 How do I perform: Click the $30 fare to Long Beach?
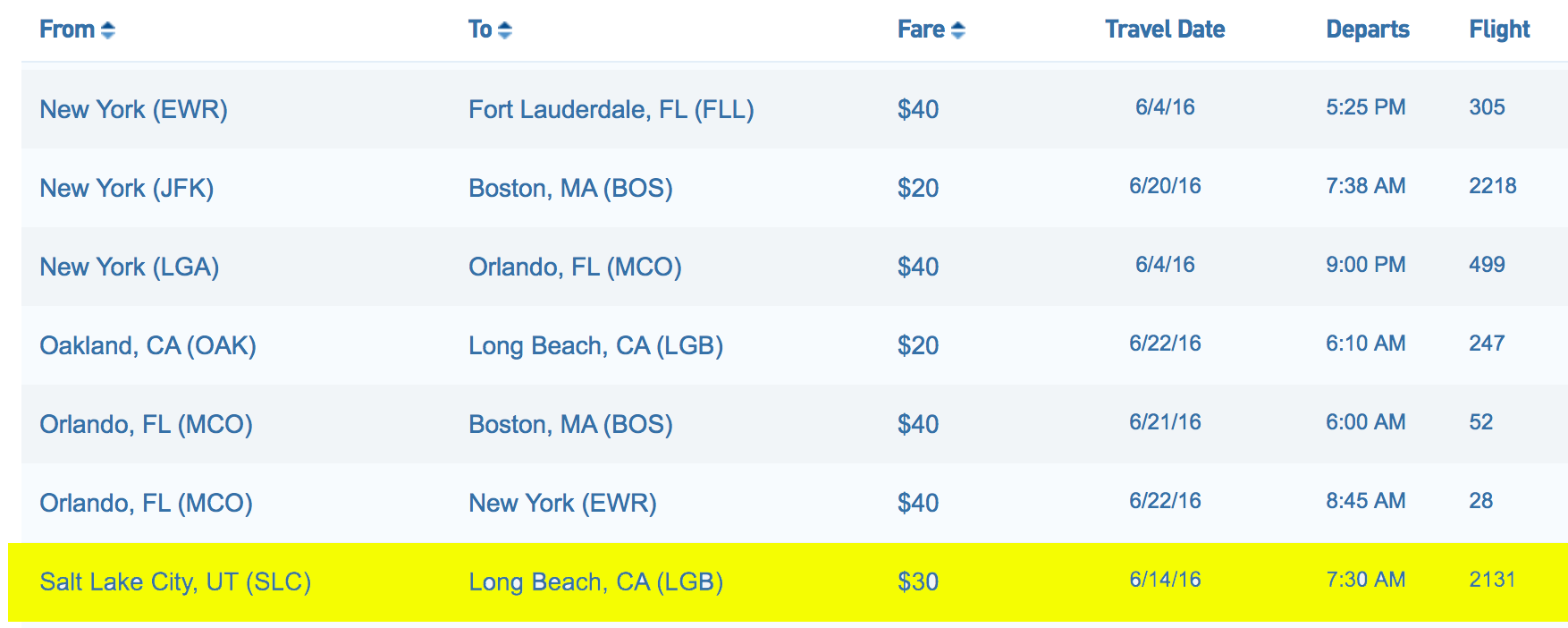(917, 581)
